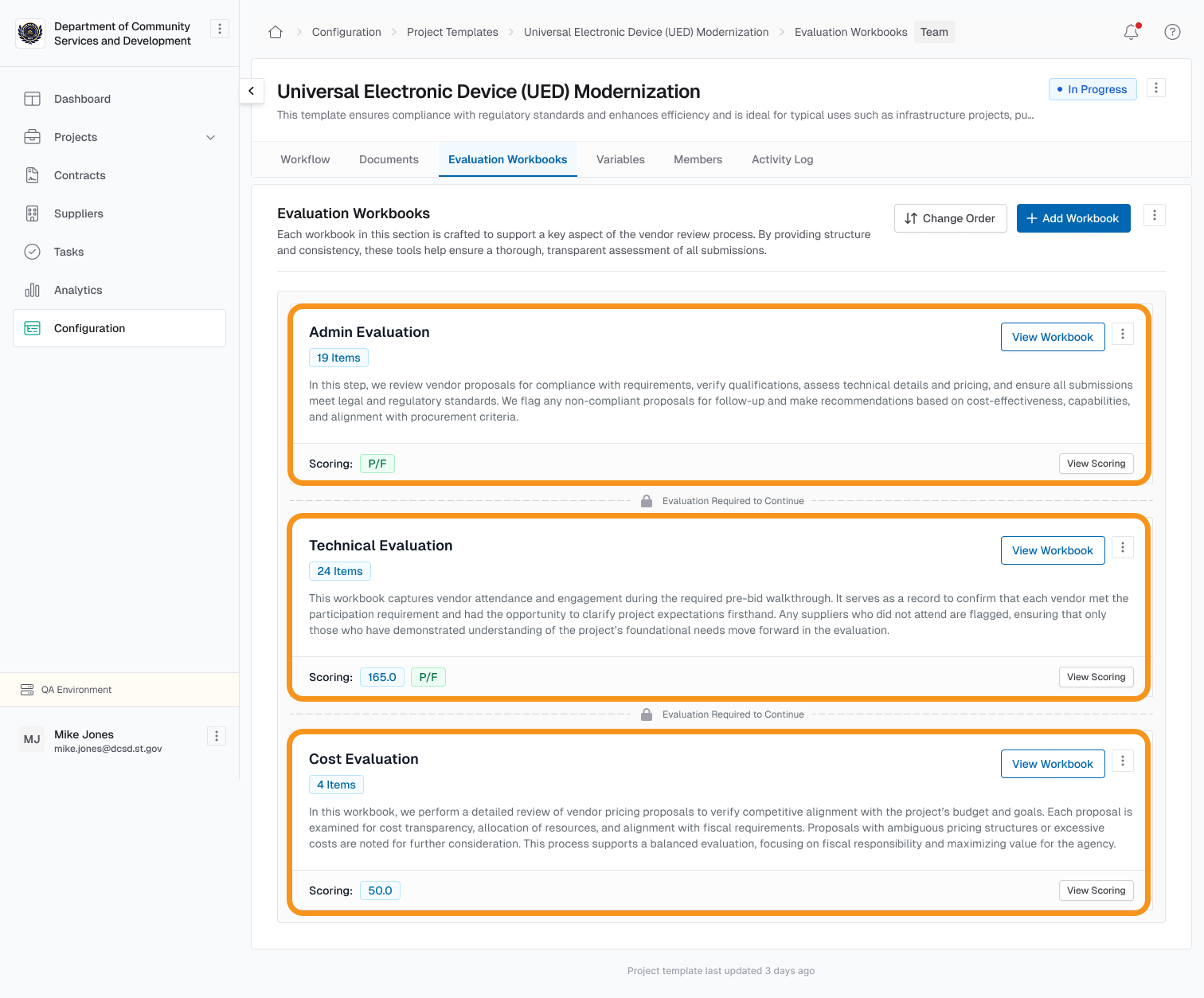Click Project Templates breadcrumb link
Viewport: 1204px width, 998px height.
452,32
